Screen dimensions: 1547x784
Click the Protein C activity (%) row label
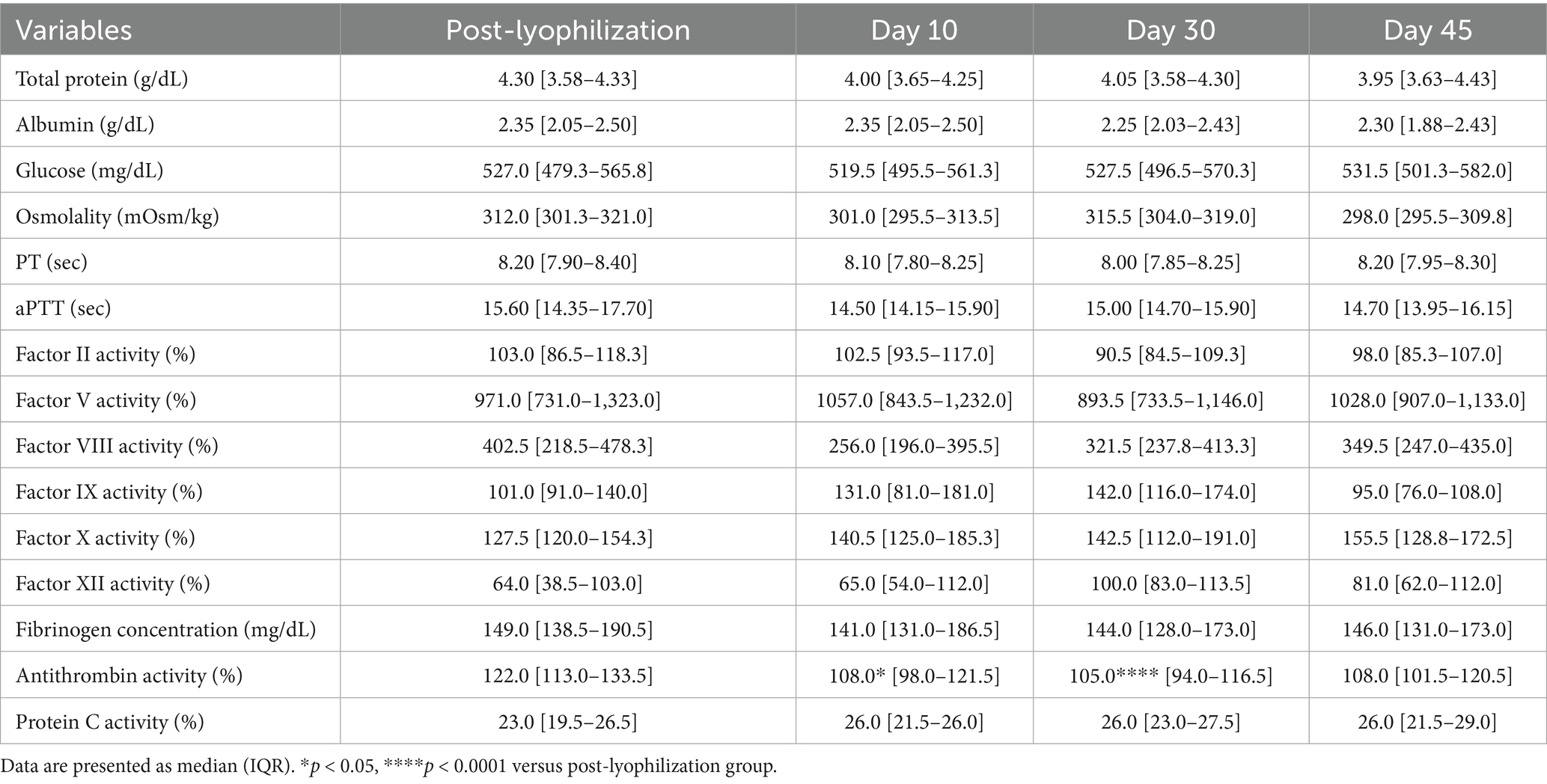(109, 722)
